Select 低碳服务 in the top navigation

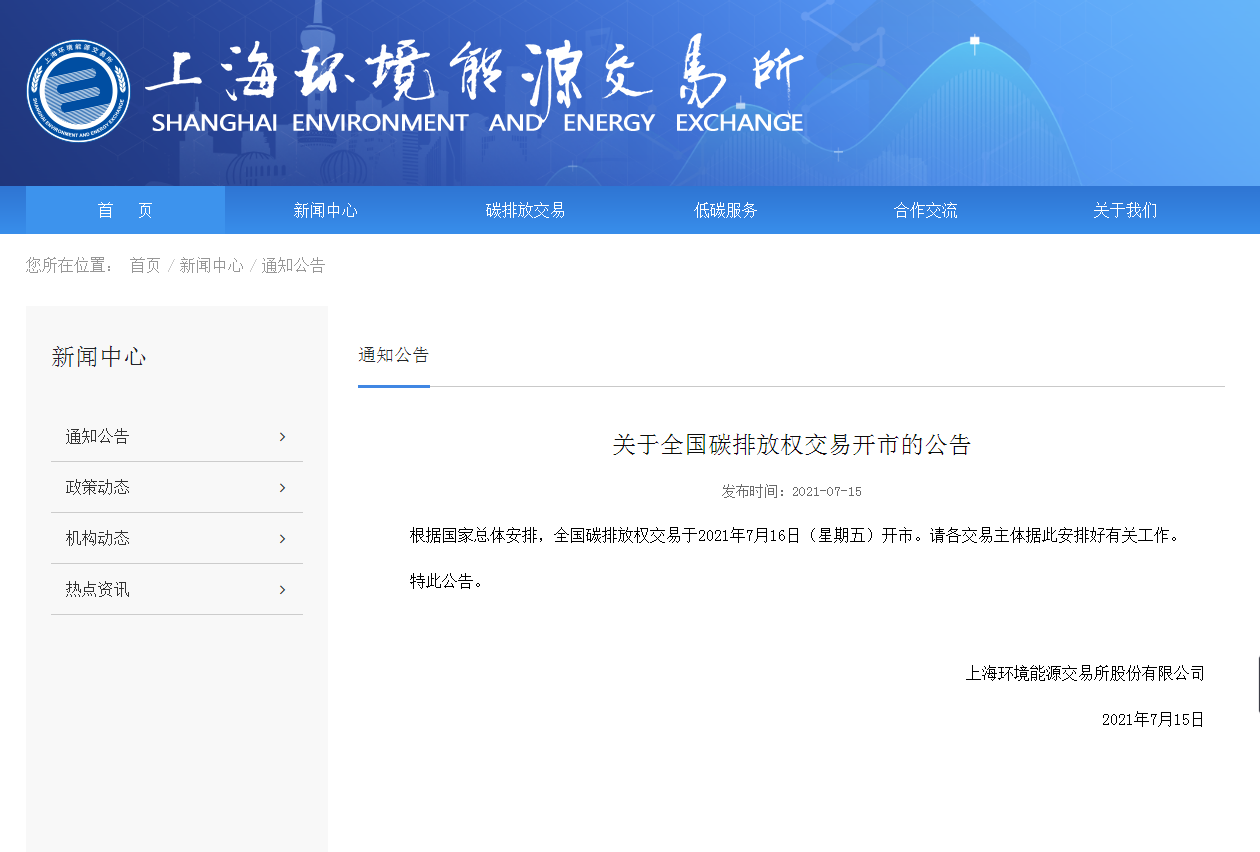pyautogui.click(x=725, y=210)
